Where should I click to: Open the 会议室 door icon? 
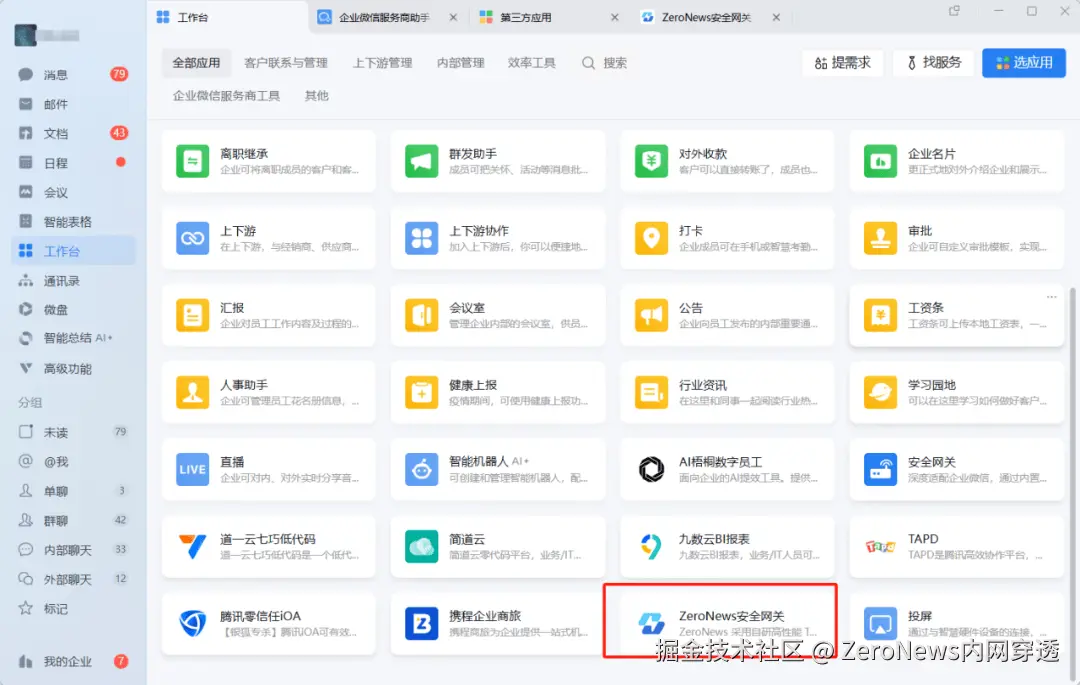(x=422, y=316)
